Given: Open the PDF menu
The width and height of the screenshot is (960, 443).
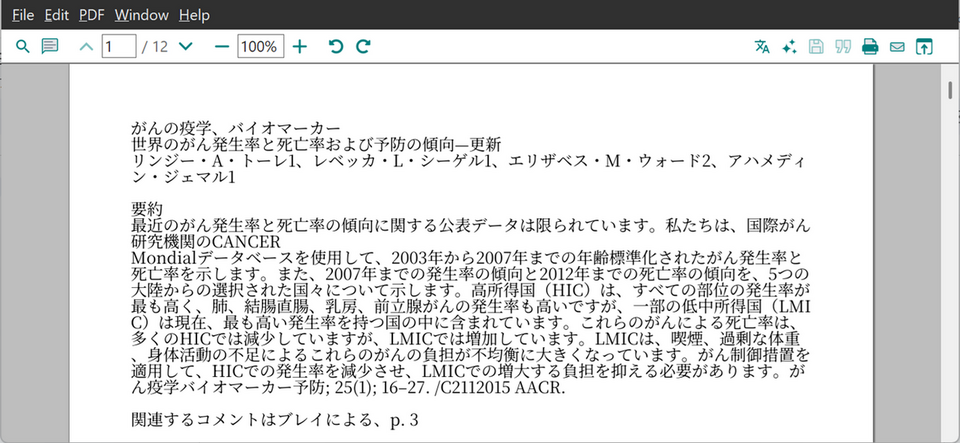Looking at the screenshot, I should click(x=91, y=15).
